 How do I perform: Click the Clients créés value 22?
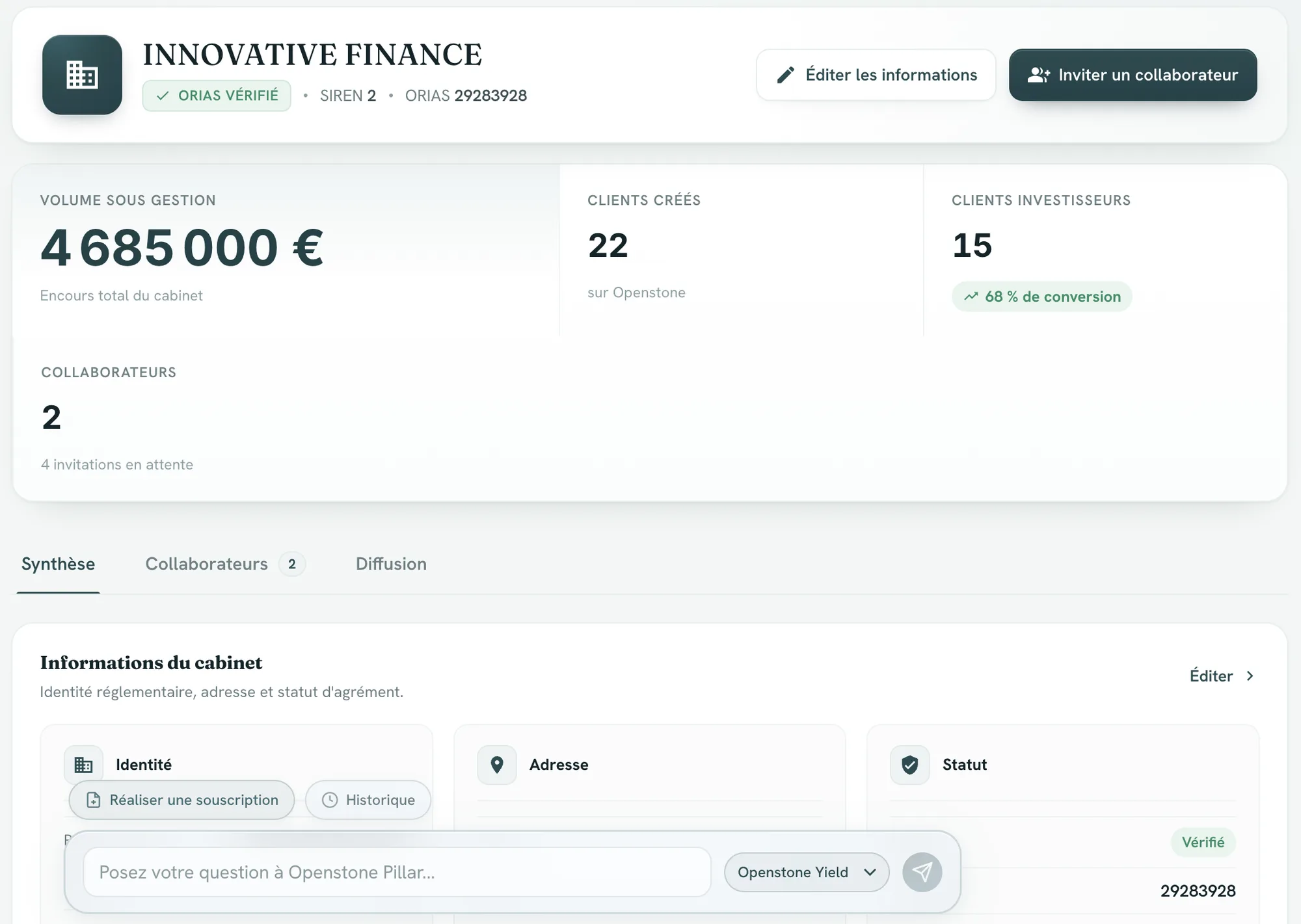pyautogui.click(x=608, y=246)
